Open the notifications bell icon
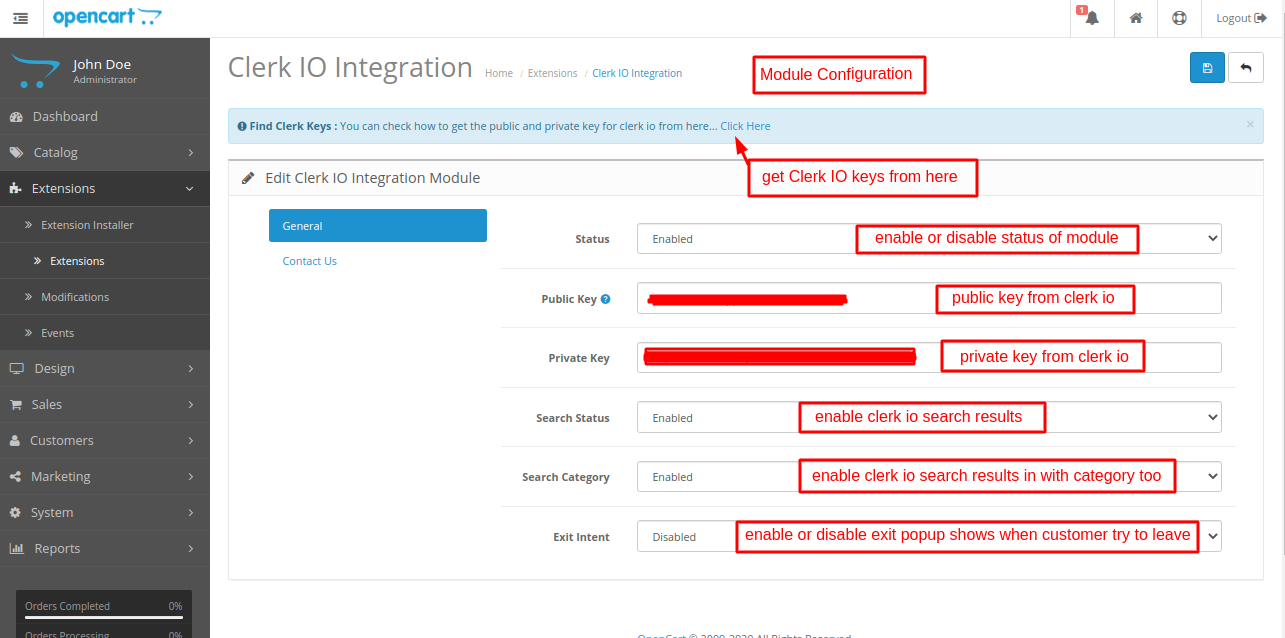This screenshot has height=638, width=1285. [x=1090, y=18]
